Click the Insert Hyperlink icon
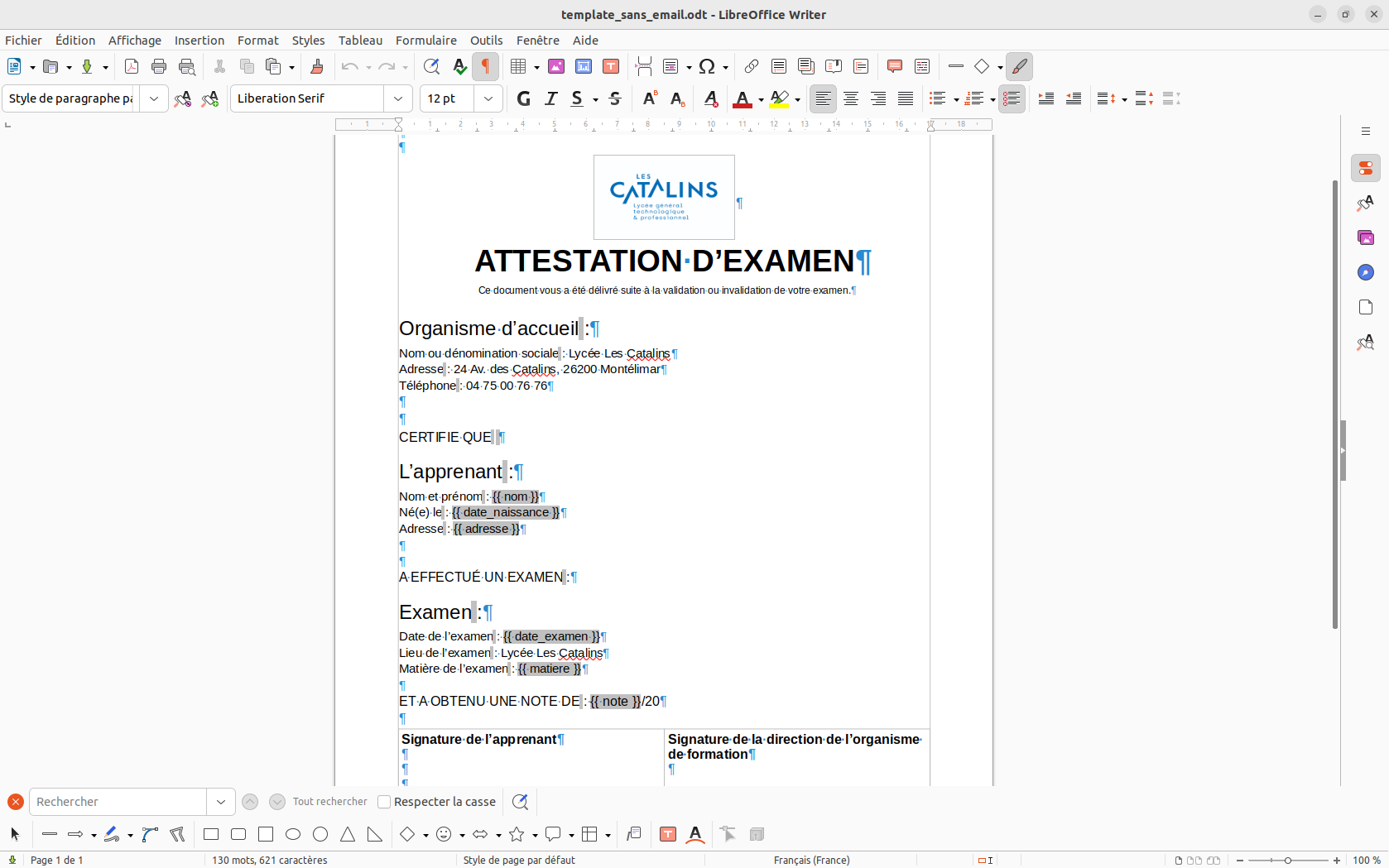The height and width of the screenshot is (868, 1389). click(x=751, y=66)
